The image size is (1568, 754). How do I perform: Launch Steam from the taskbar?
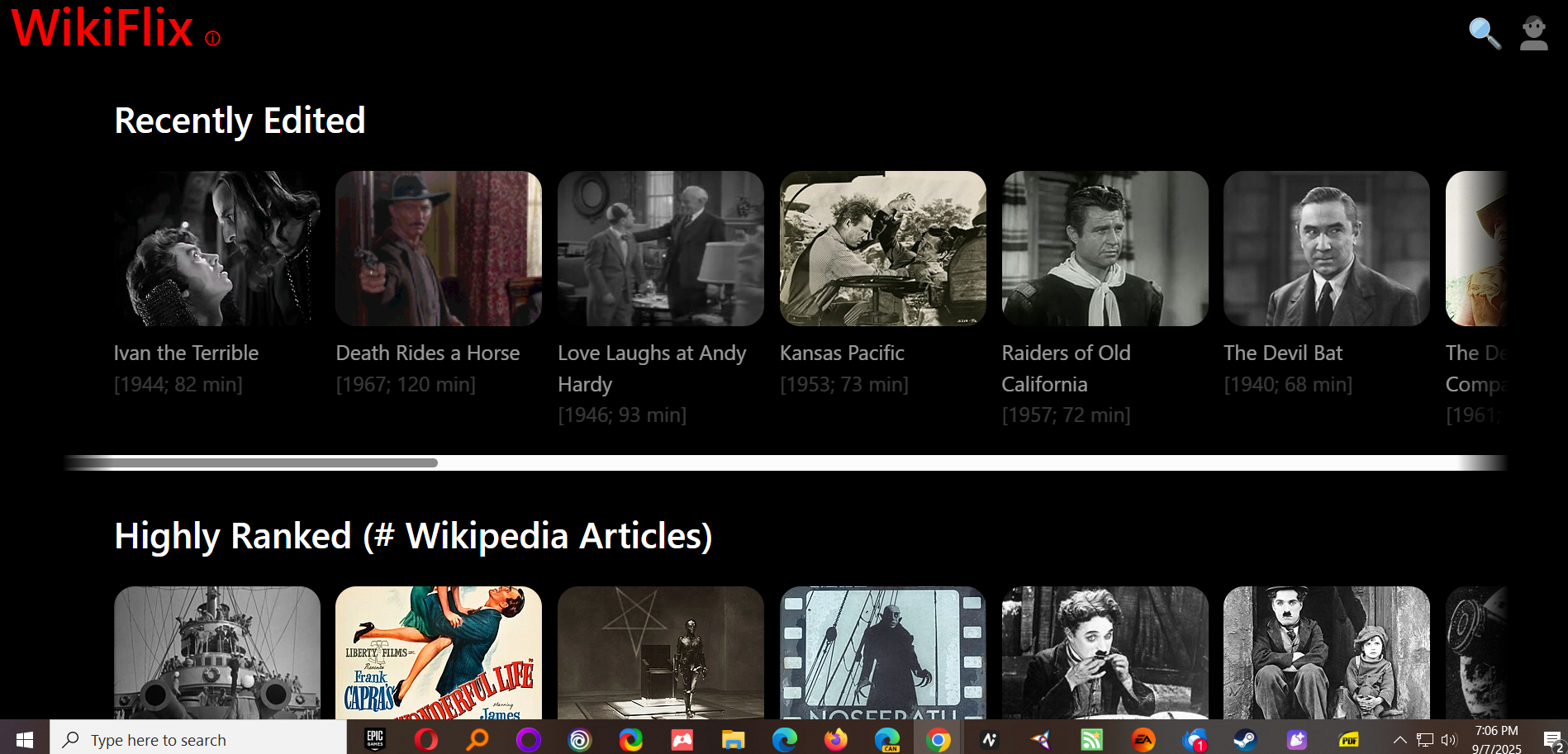click(1246, 739)
